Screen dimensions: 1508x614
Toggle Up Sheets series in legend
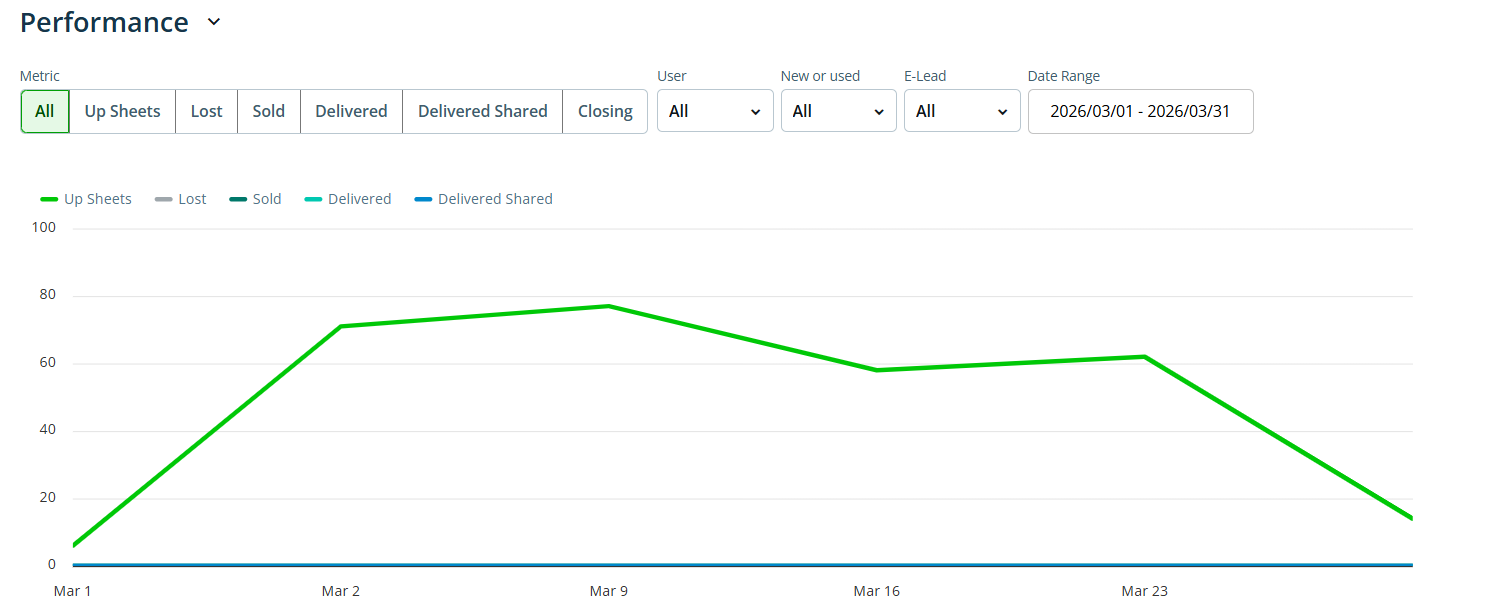(x=97, y=199)
